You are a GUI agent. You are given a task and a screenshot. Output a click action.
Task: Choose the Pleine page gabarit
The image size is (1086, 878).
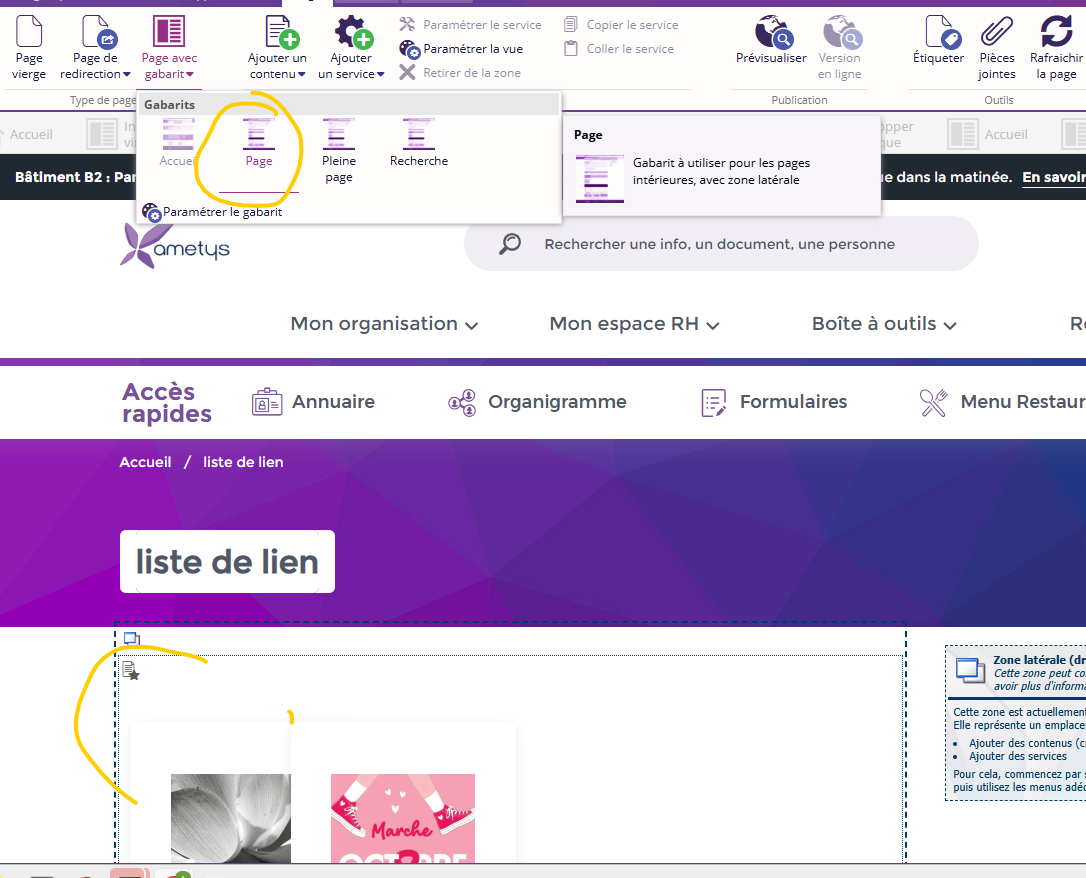[339, 148]
